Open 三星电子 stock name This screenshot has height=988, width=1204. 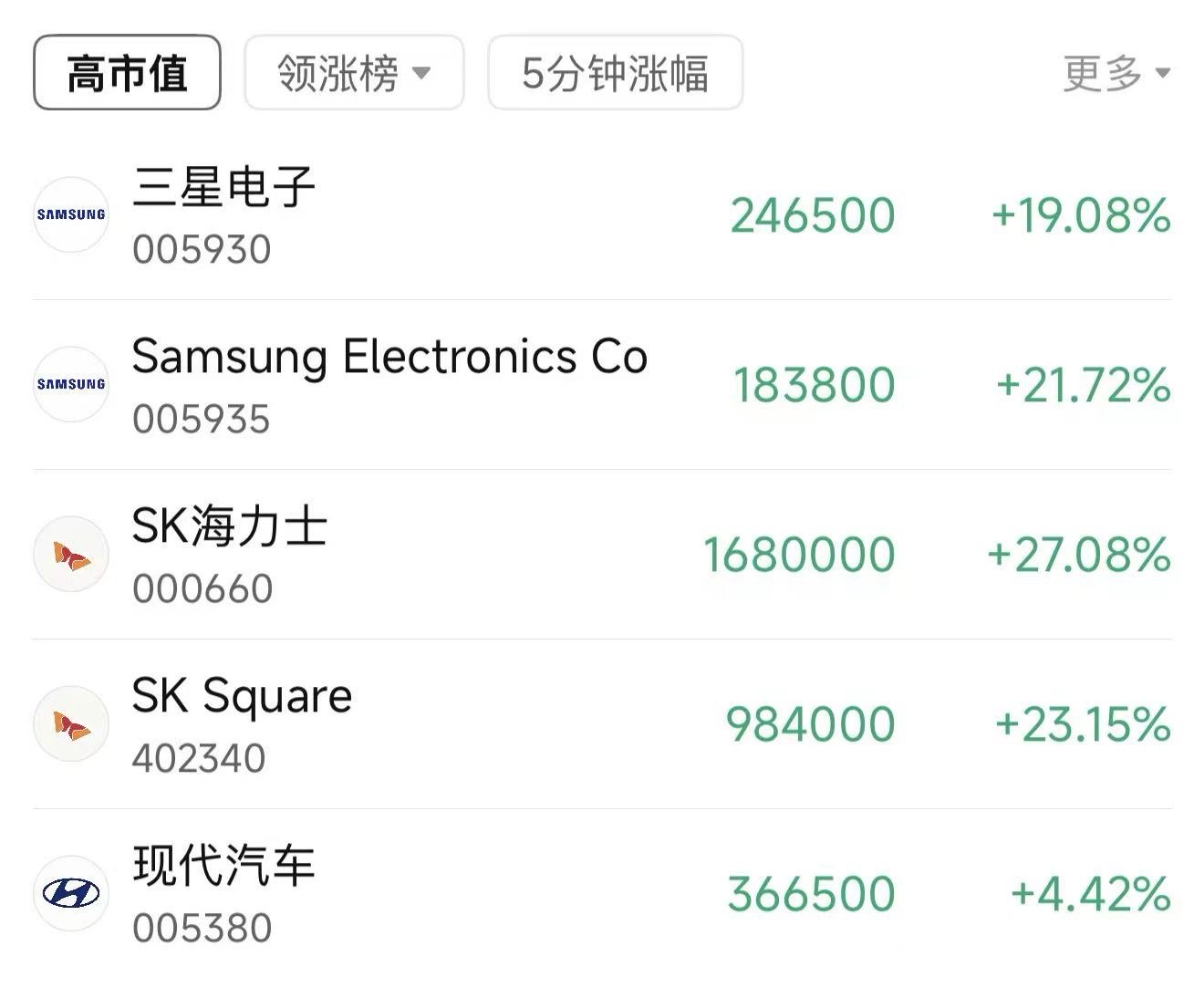224,186
